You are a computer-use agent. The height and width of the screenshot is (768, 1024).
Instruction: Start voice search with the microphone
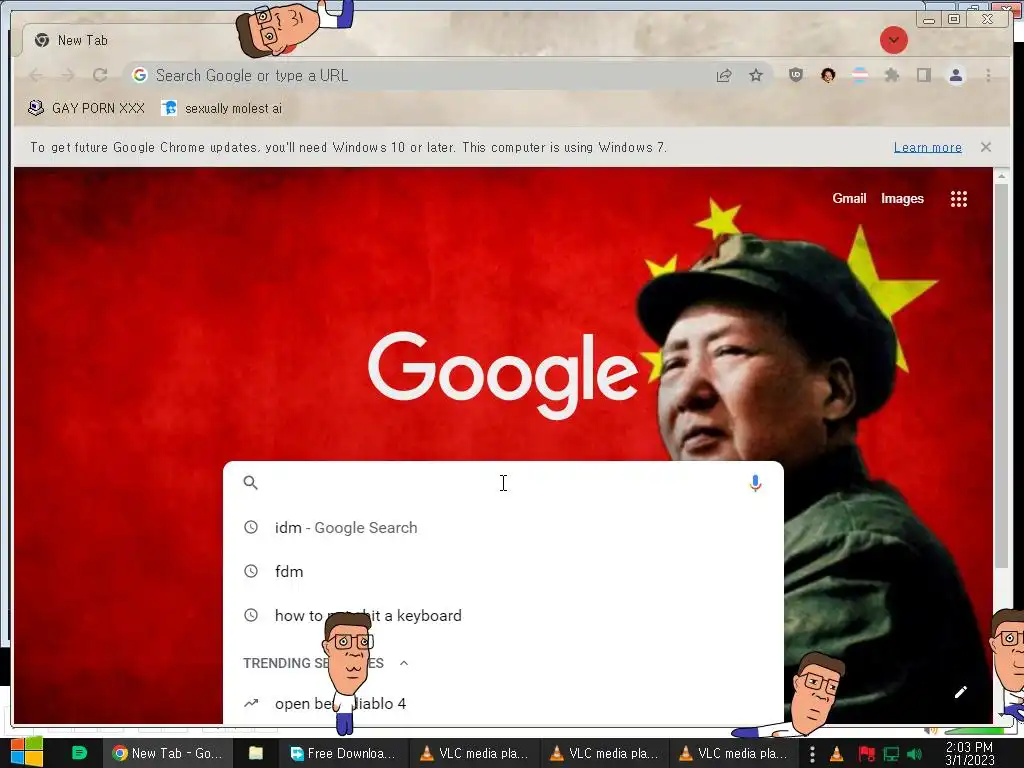pyautogui.click(x=755, y=483)
